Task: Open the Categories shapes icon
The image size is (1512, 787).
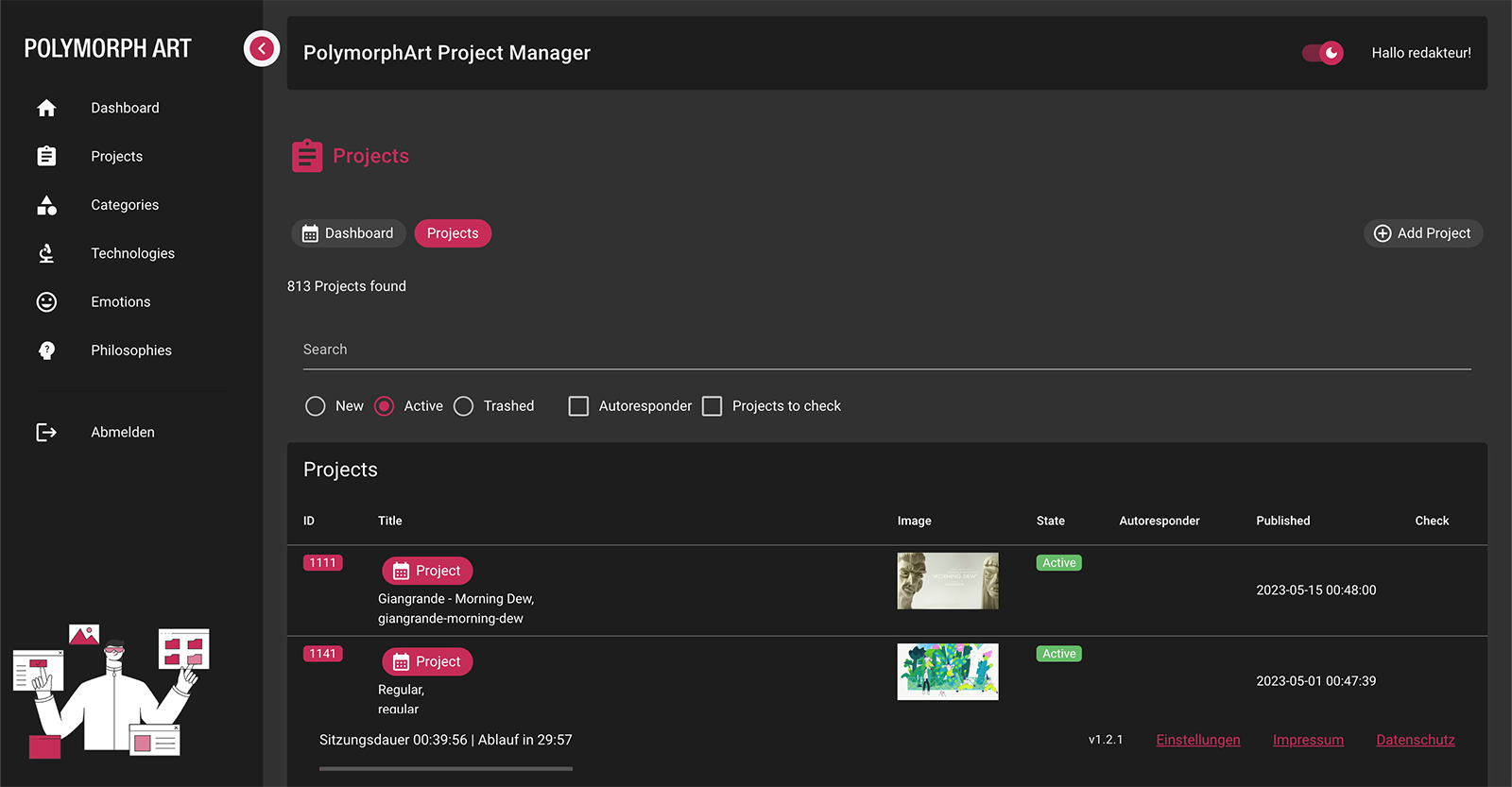Action: (x=46, y=205)
